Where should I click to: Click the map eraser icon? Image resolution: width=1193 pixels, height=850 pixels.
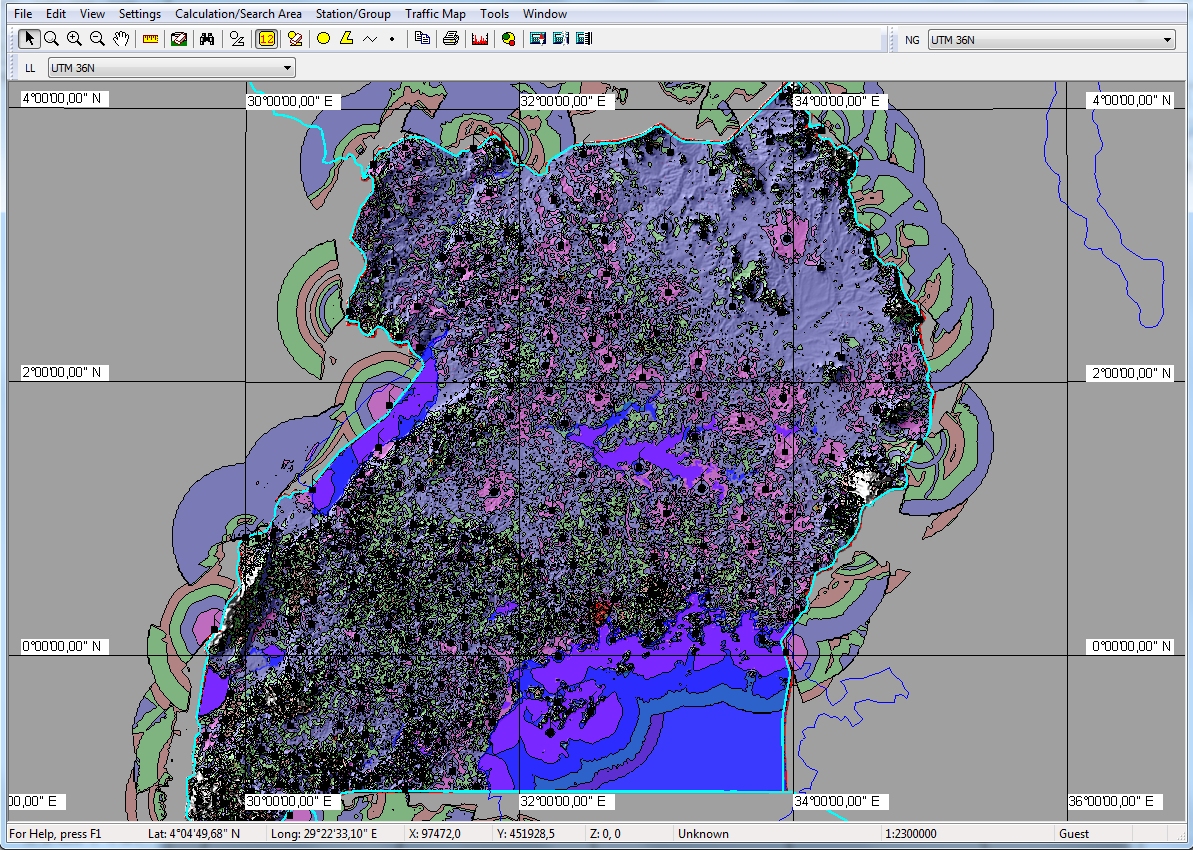coord(179,39)
